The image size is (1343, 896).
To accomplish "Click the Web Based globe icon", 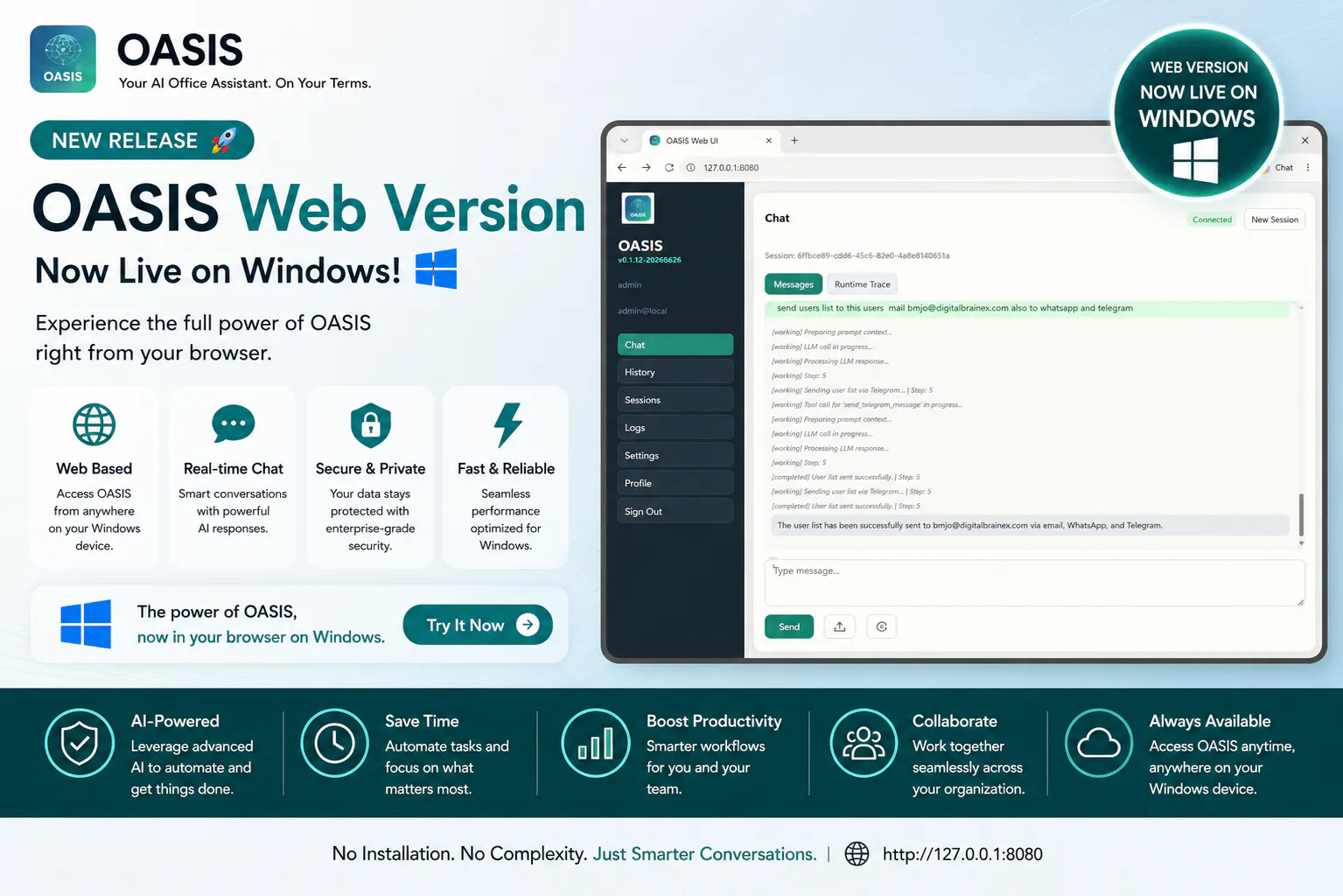I will pos(94,425).
